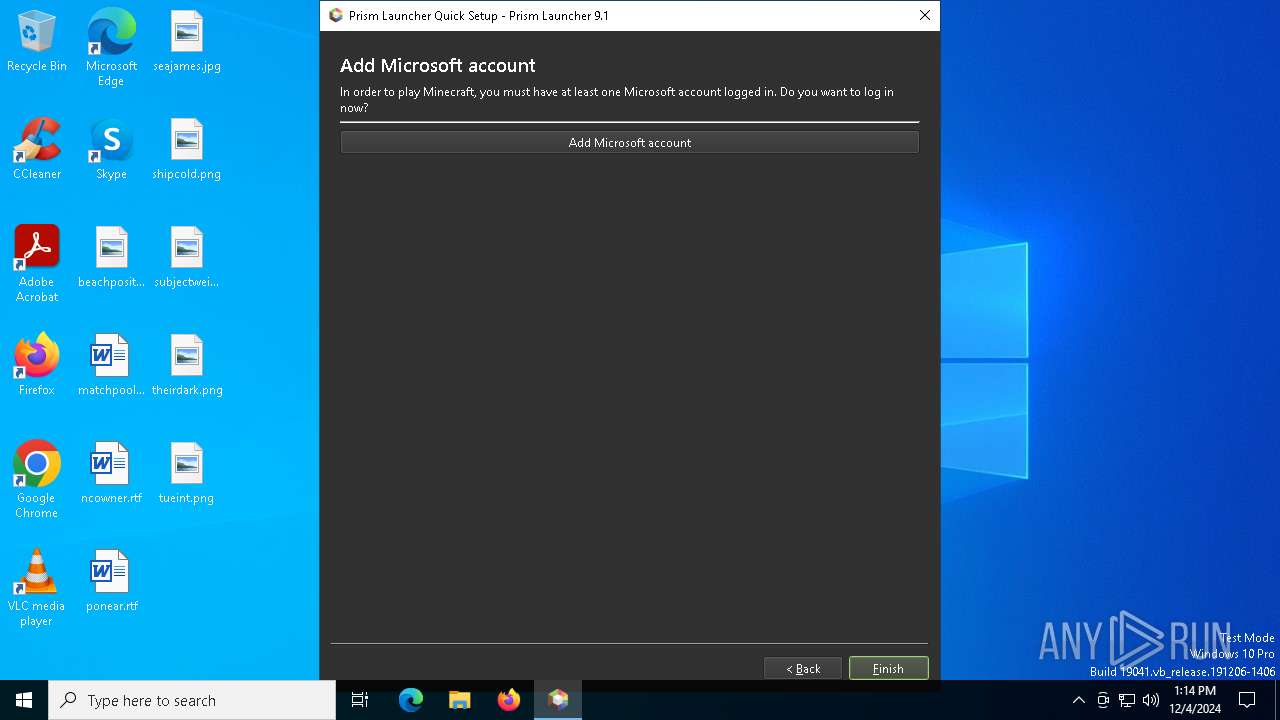
Task: Select the theirdark.png file icon
Action: tap(187, 366)
